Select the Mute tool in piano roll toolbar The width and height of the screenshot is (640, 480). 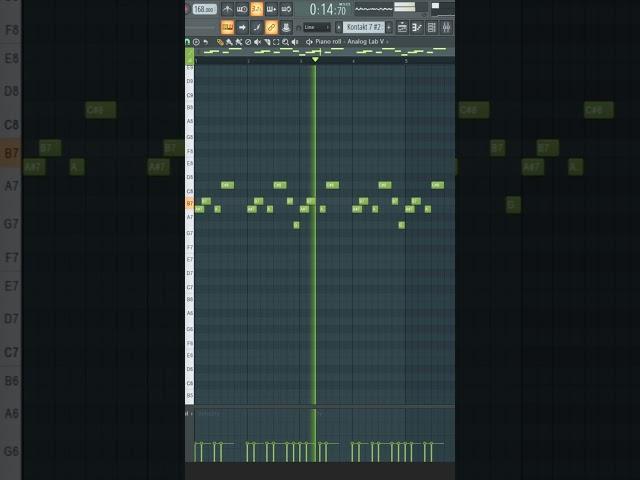248,42
